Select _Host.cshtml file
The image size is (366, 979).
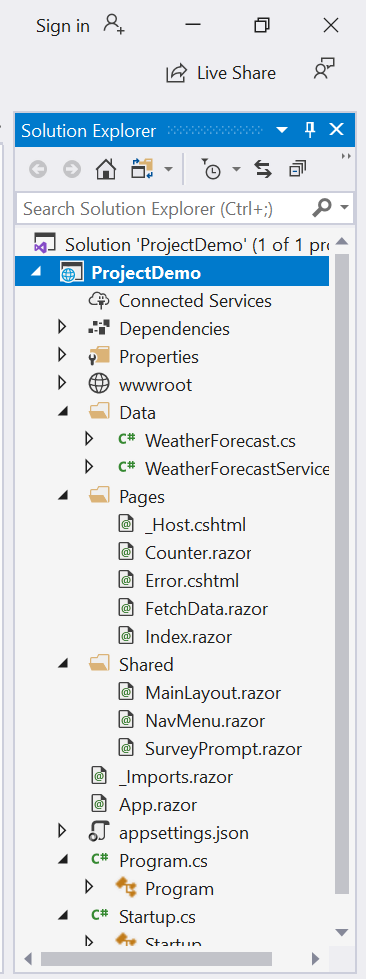coord(195,524)
